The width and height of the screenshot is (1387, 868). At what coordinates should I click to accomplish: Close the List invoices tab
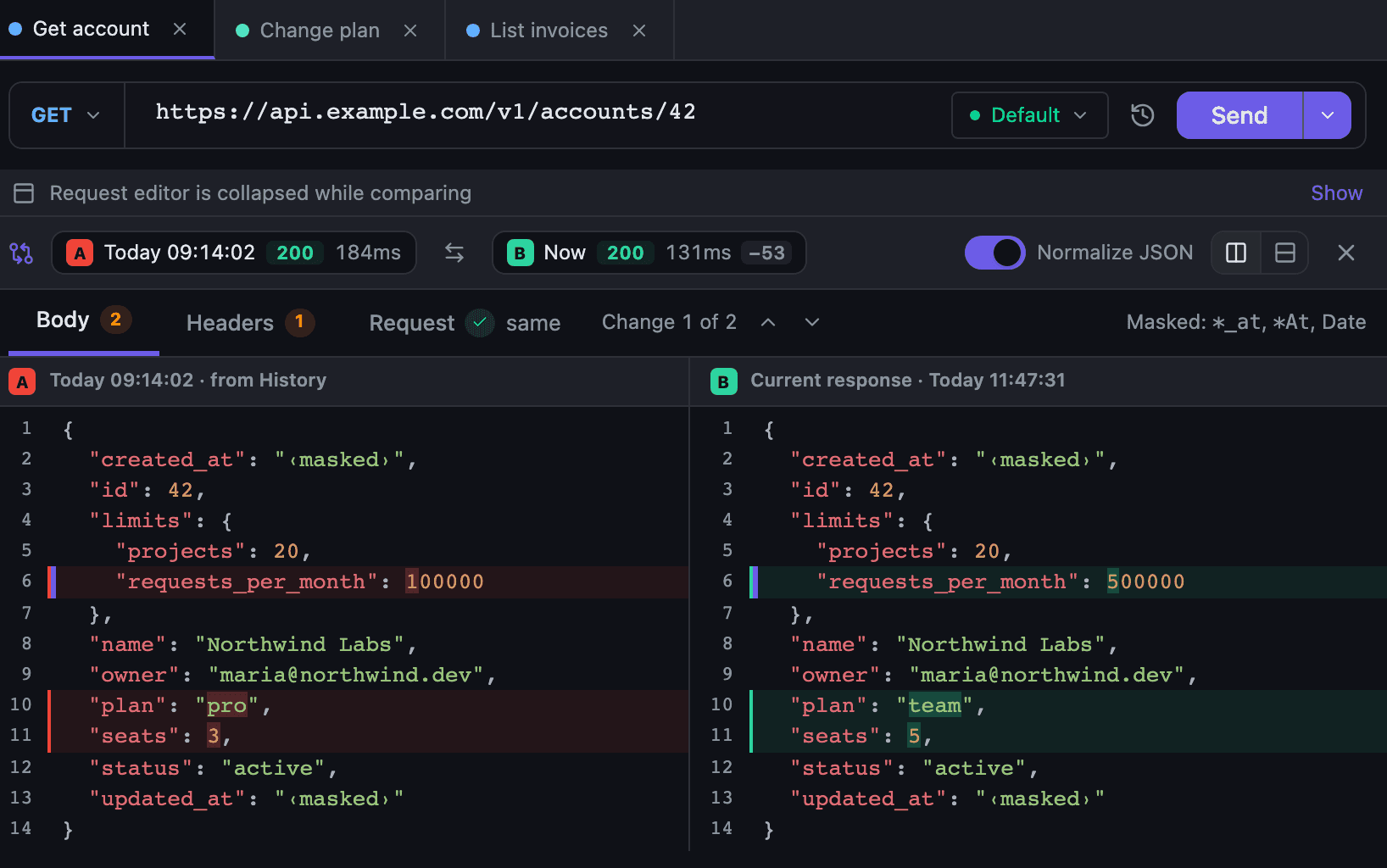click(639, 31)
